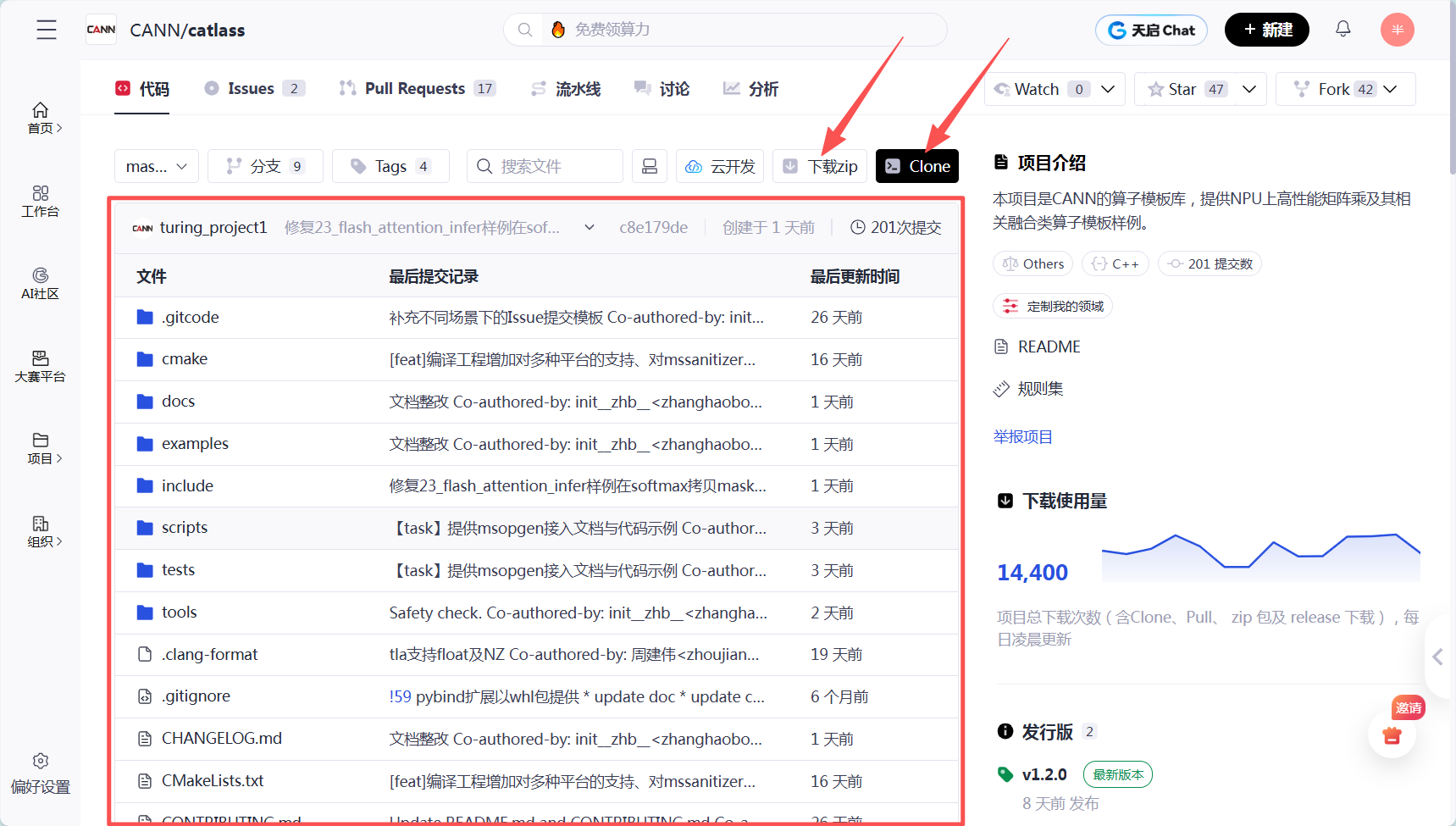Image resolution: width=1456 pixels, height=826 pixels.
Task: Switch to the Pull Requests tab
Action: point(417,89)
